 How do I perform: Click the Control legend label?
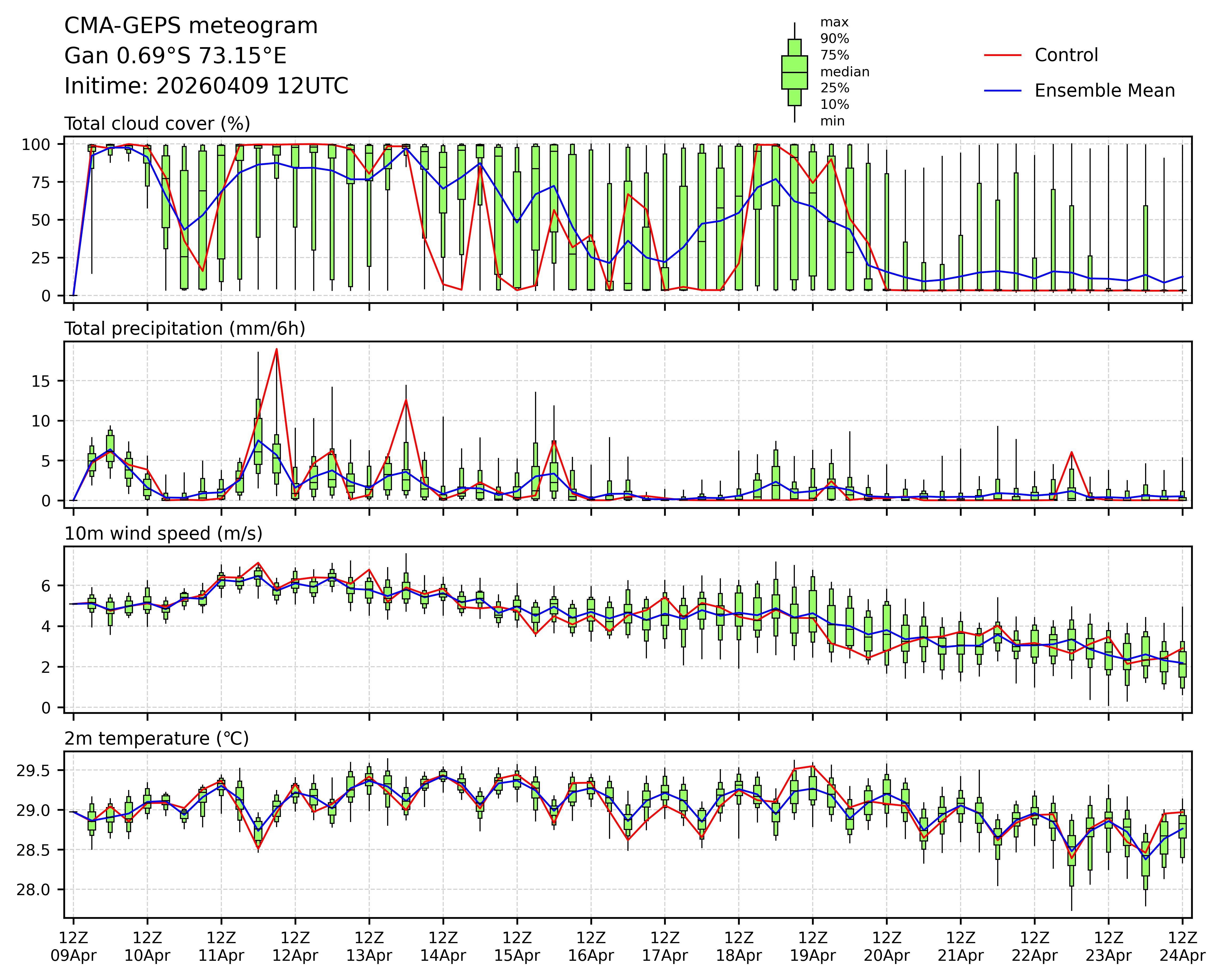(x=1066, y=56)
